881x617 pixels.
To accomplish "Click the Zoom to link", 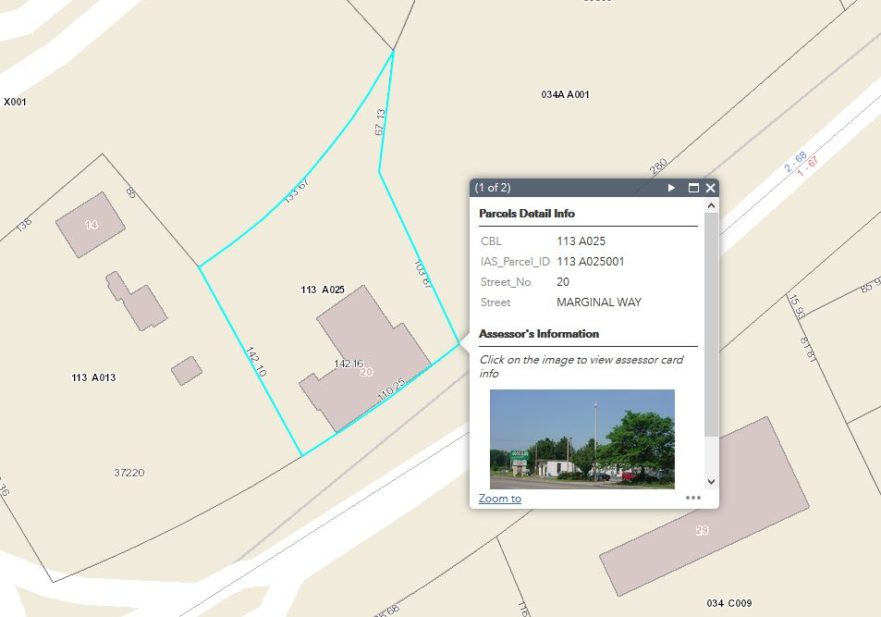I will 499,498.
